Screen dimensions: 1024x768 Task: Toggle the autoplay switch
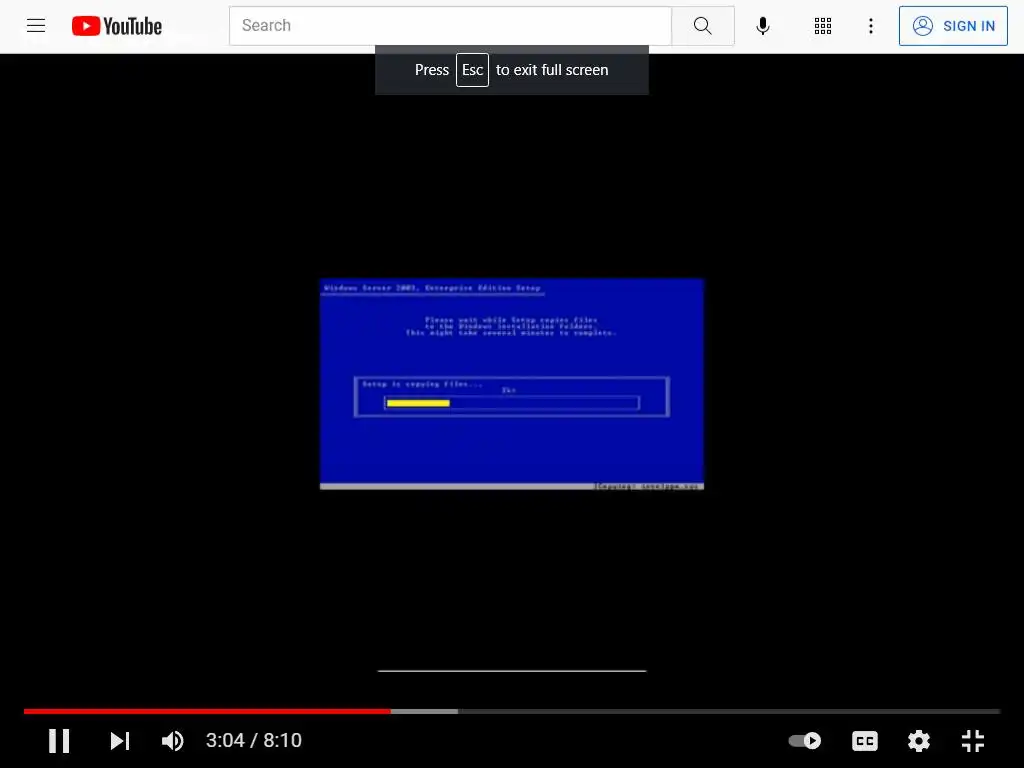[805, 741]
